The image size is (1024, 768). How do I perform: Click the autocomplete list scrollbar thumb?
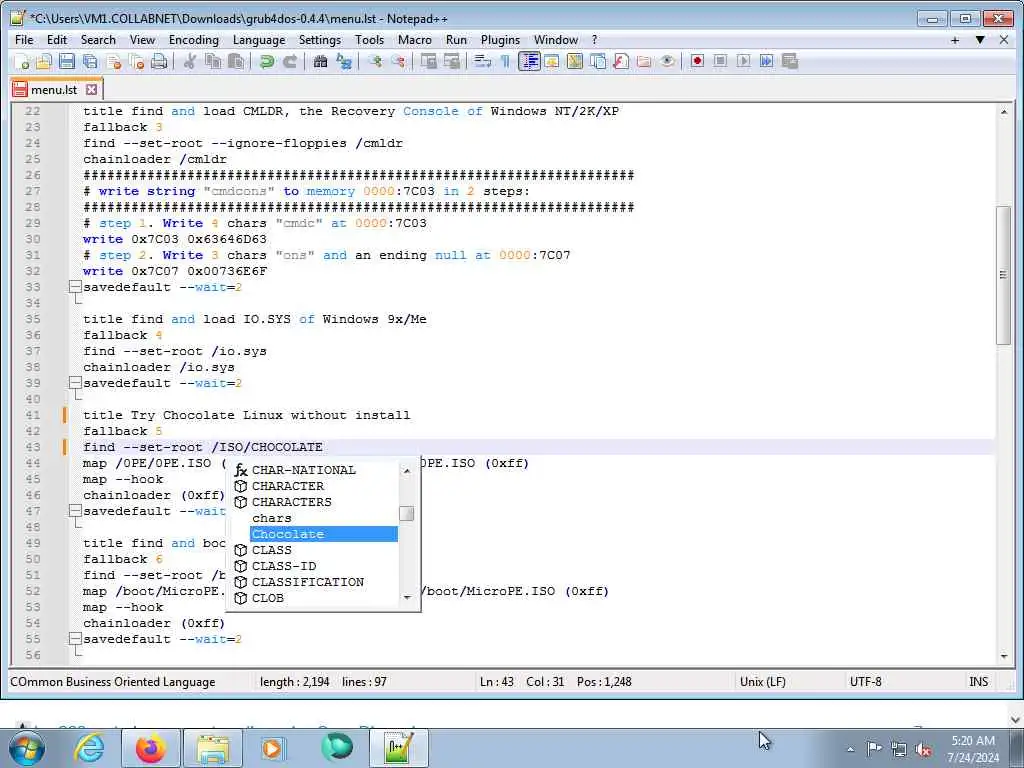(x=407, y=514)
